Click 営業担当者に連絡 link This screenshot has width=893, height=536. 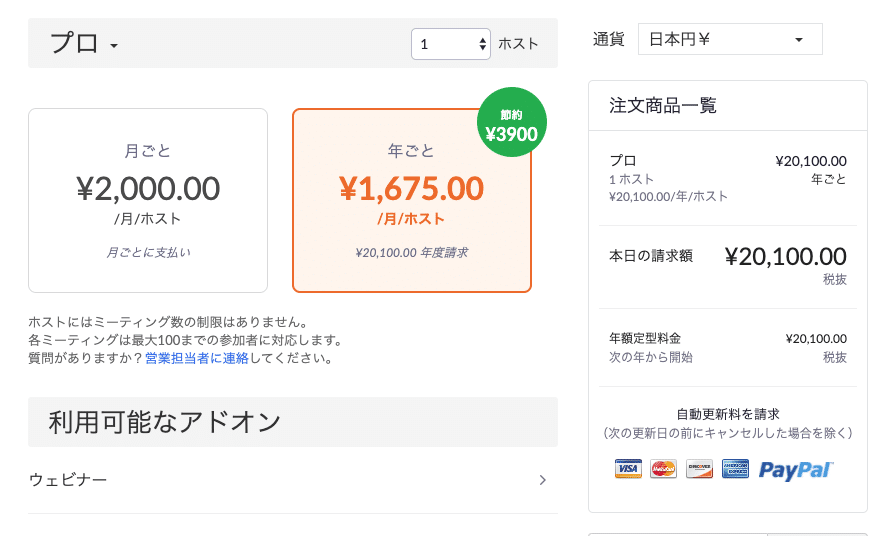coord(197,358)
